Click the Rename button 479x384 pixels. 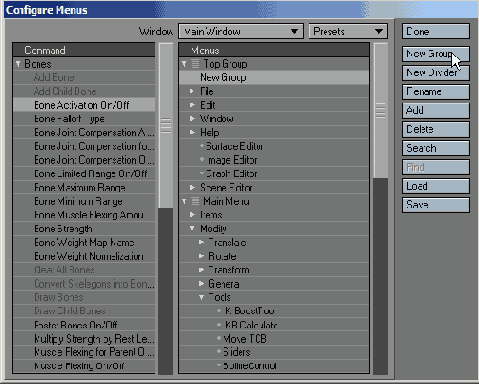click(436, 92)
